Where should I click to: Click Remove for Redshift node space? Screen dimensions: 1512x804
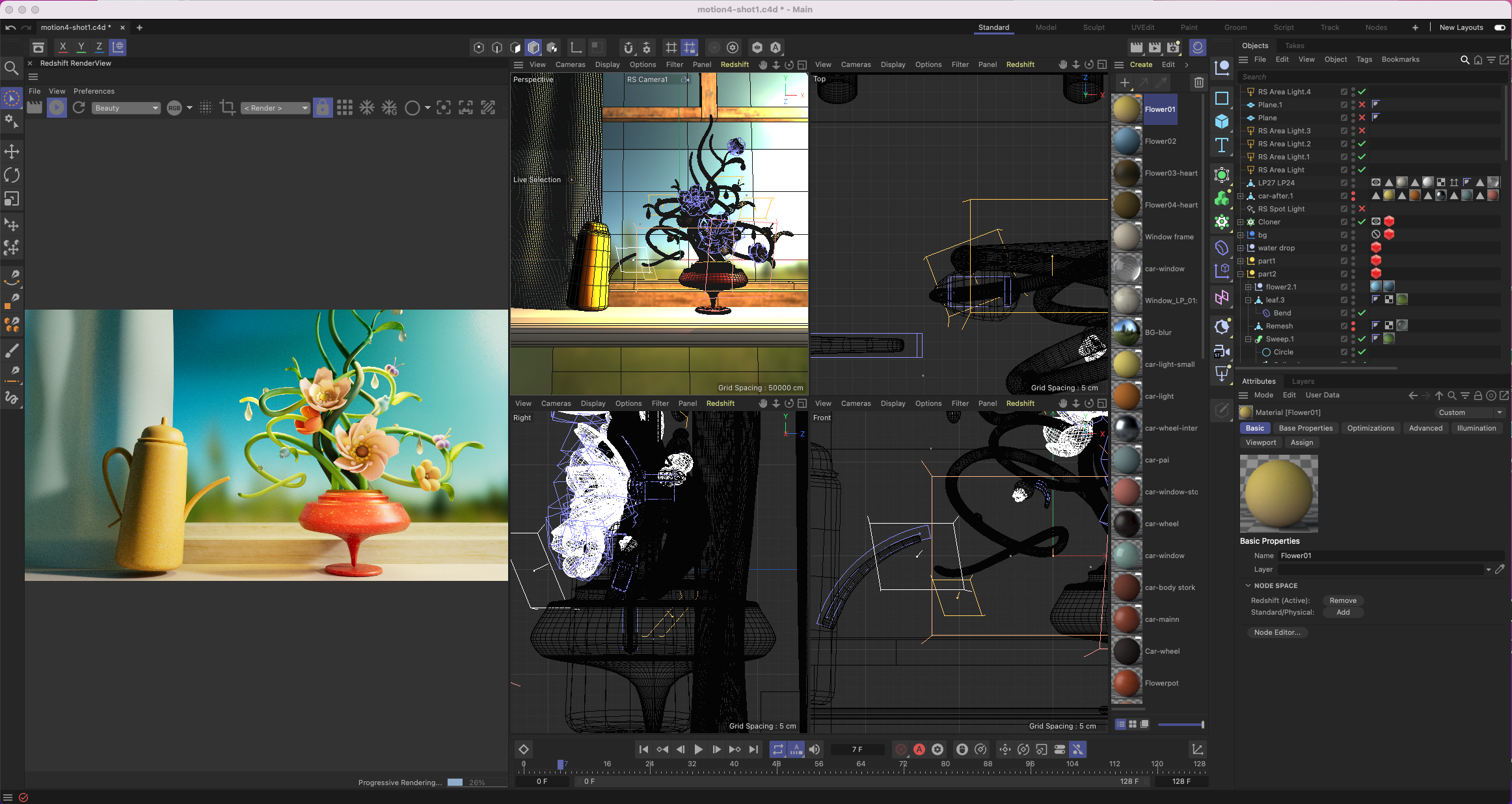coord(1343,600)
